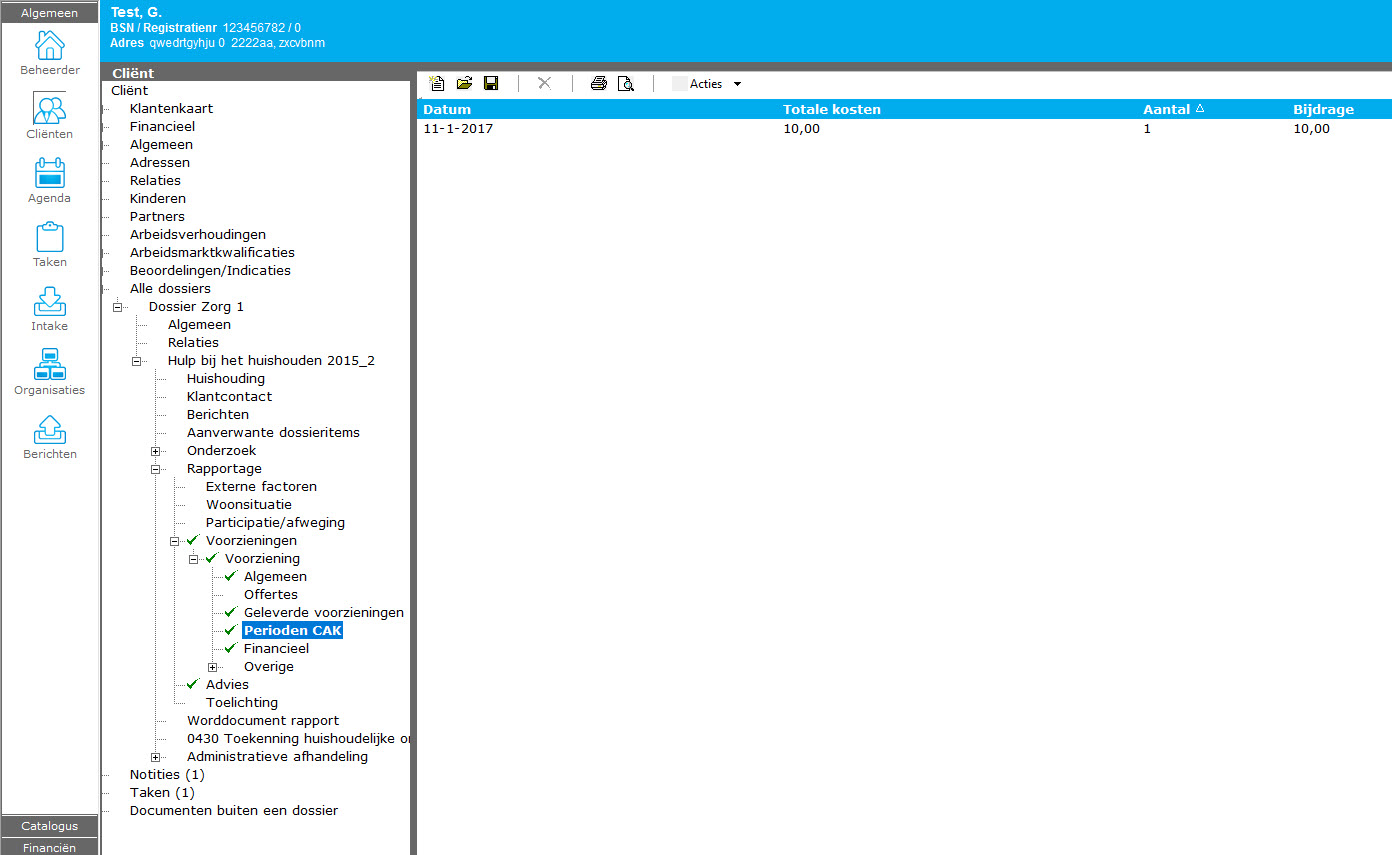The image size is (1392, 855).
Task: Click the Save floppy disk icon
Action: point(491,84)
